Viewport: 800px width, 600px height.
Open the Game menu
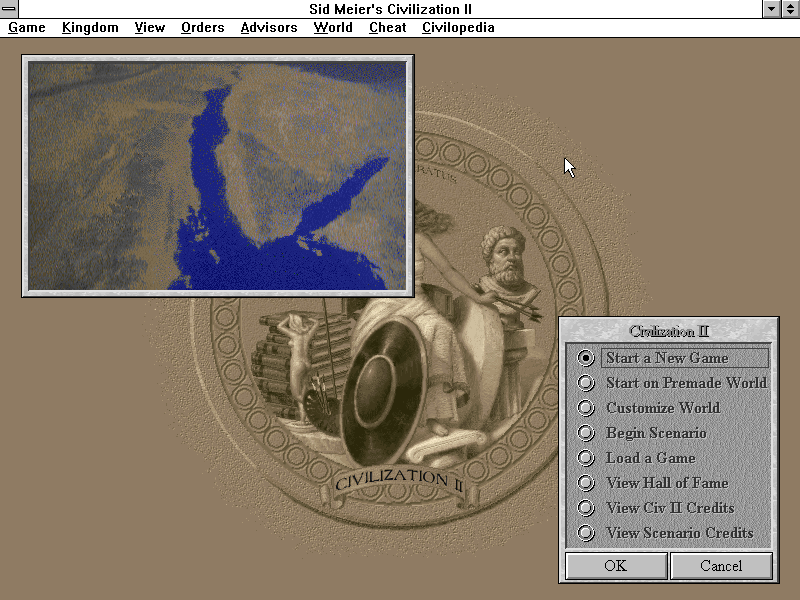click(27, 28)
